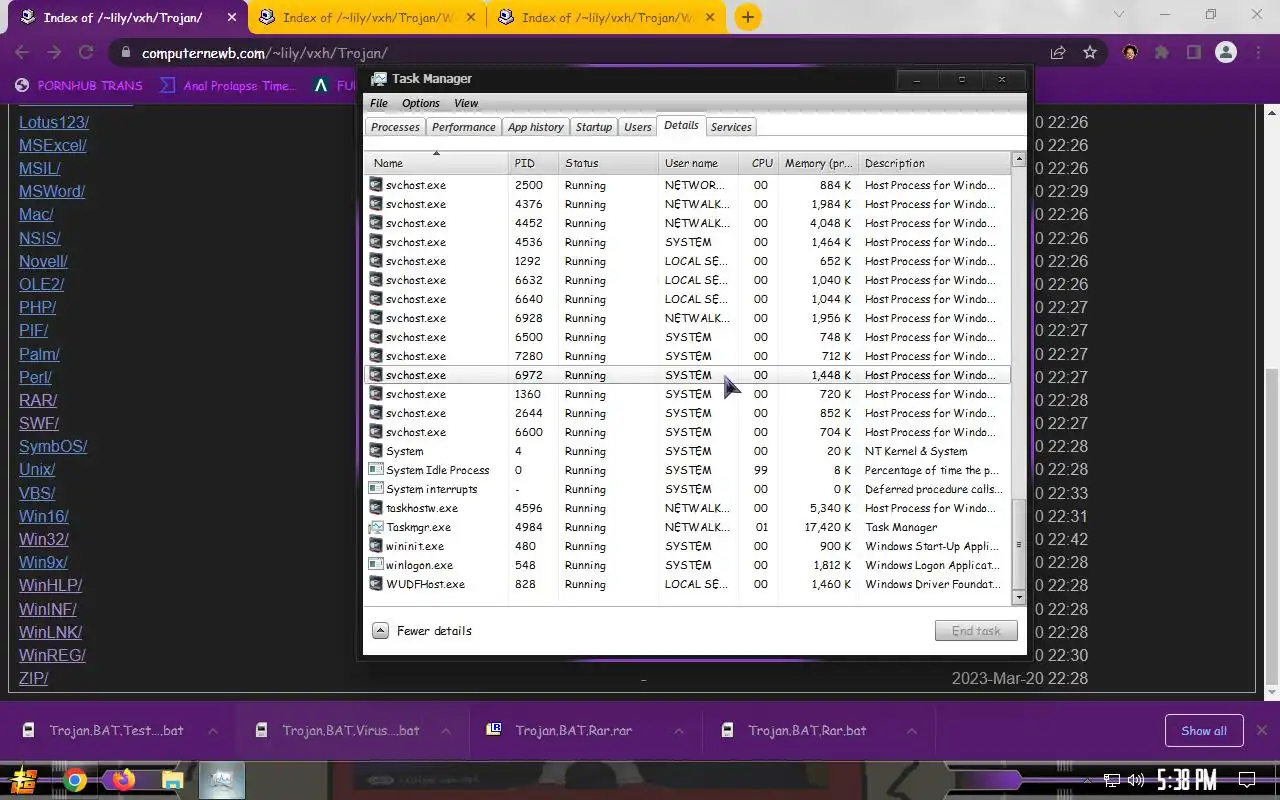
Task: Switch to the Users tab
Action: tap(637, 127)
